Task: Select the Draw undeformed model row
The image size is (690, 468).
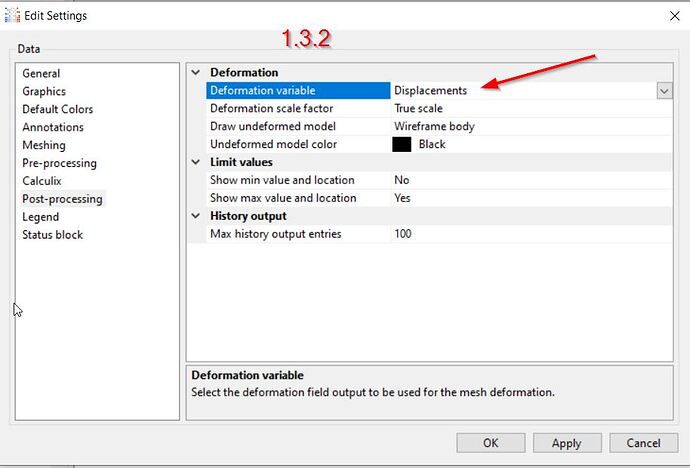Action: pos(439,127)
